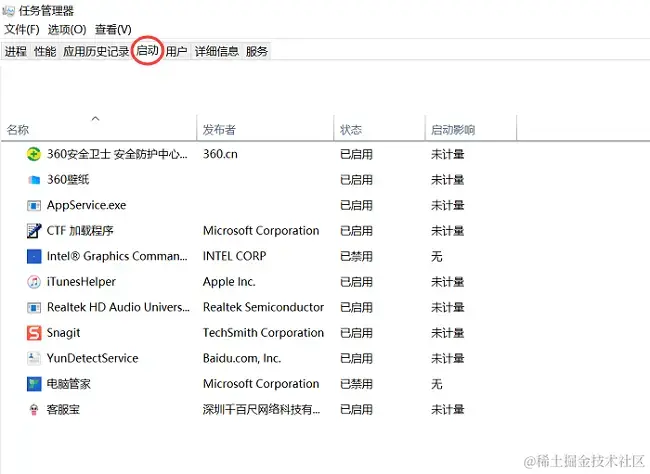This screenshot has width=650, height=474.
Task: Switch to the 启动 tab
Action: (148, 51)
